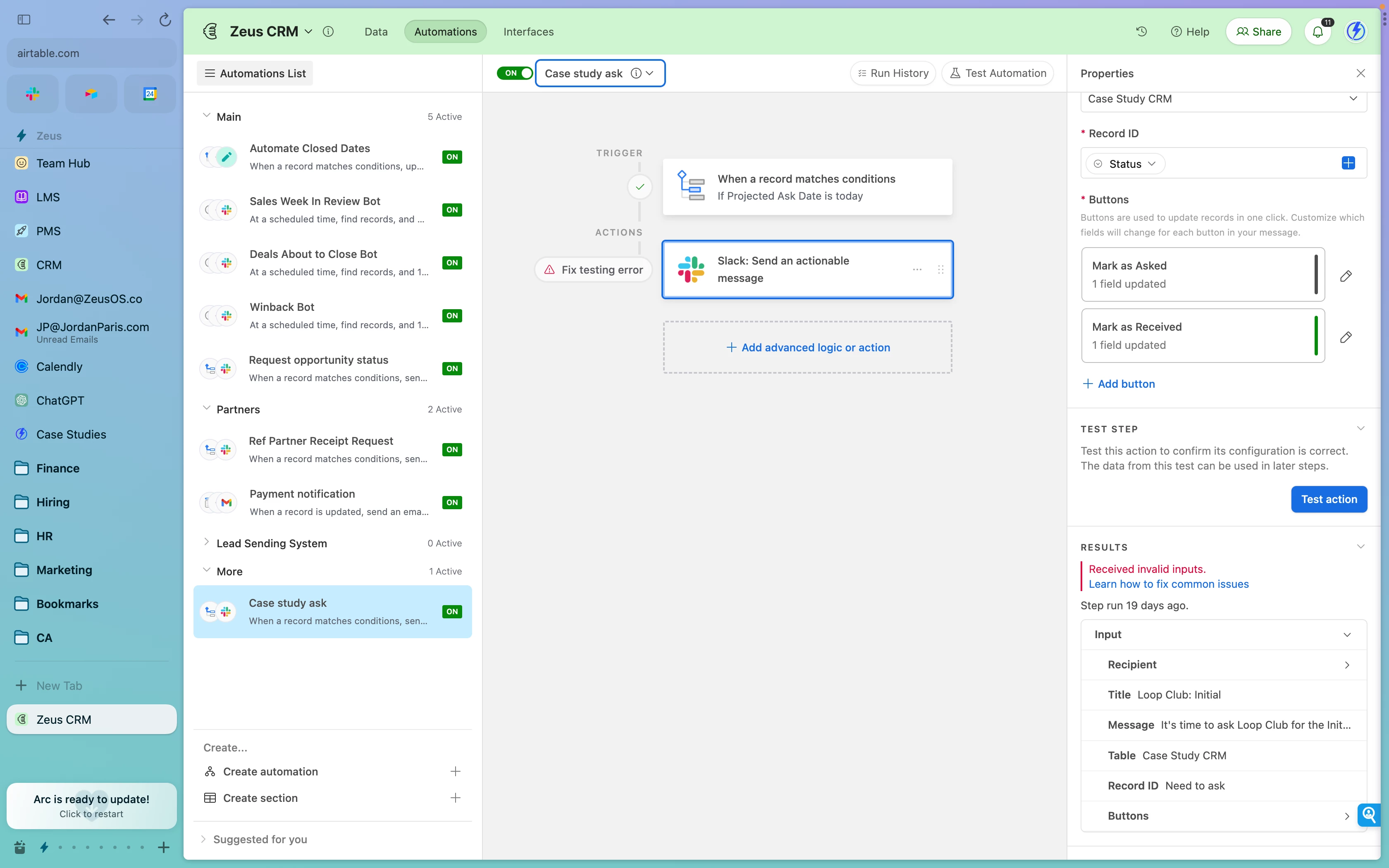Open the Slack action's three-dot menu

916,269
